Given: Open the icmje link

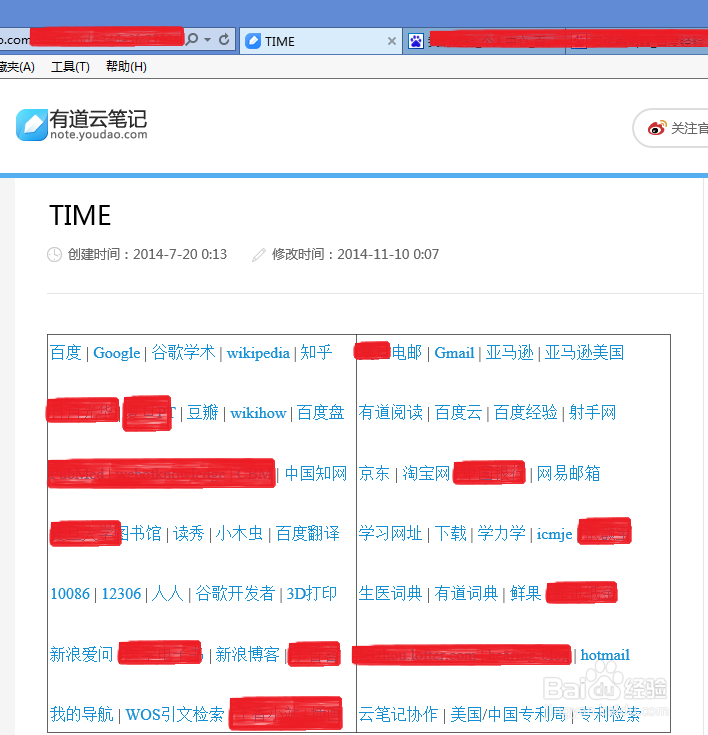Looking at the screenshot, I should [555, 534].
